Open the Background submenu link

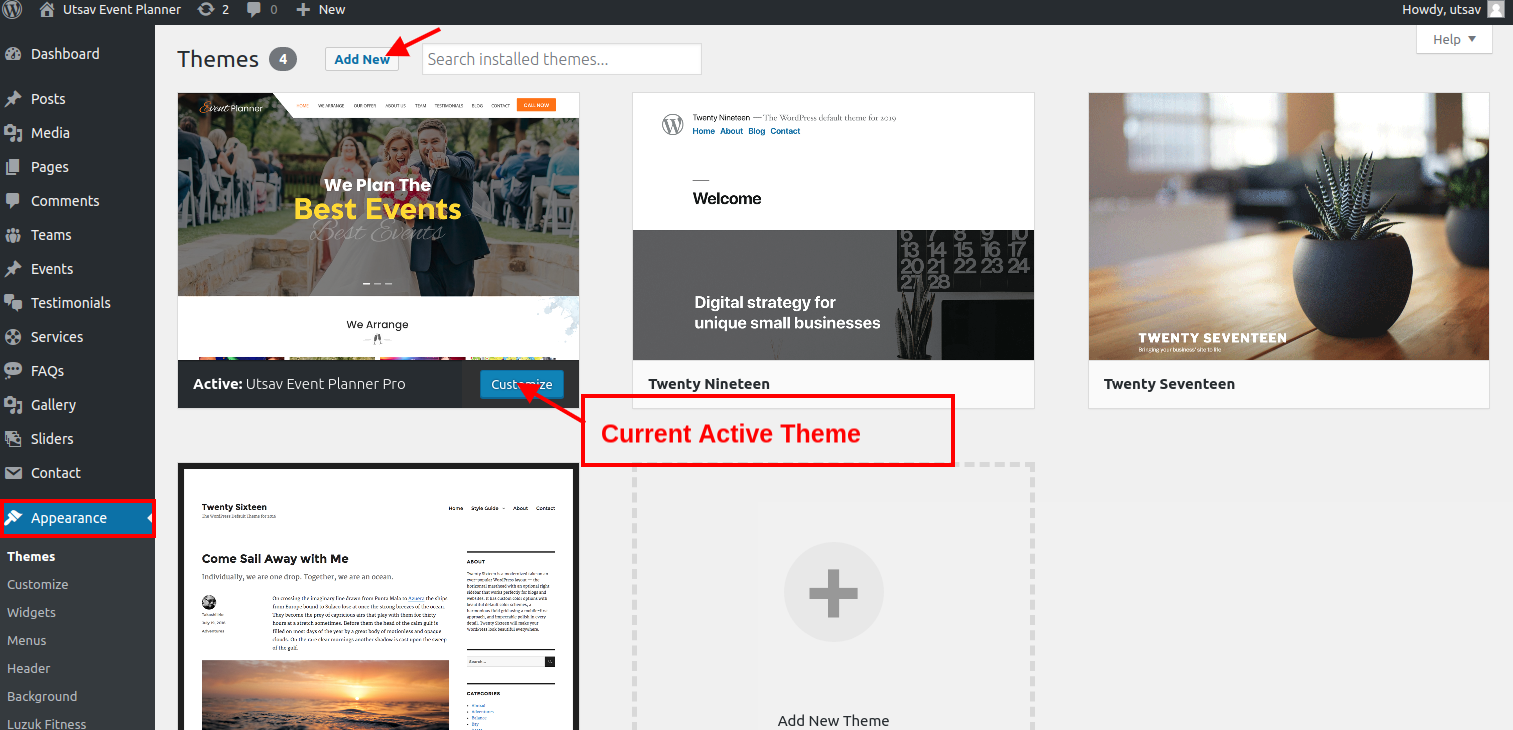point(42,696)
